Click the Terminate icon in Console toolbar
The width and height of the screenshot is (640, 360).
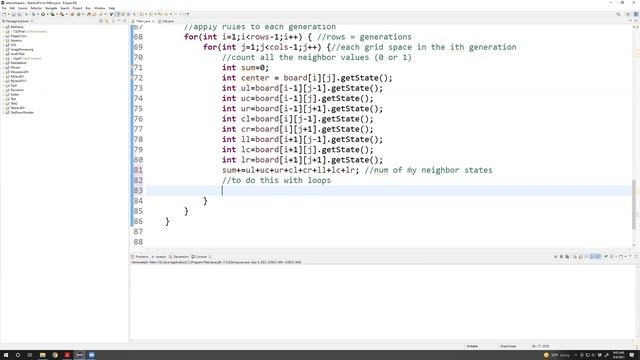[x=556, y=256]
